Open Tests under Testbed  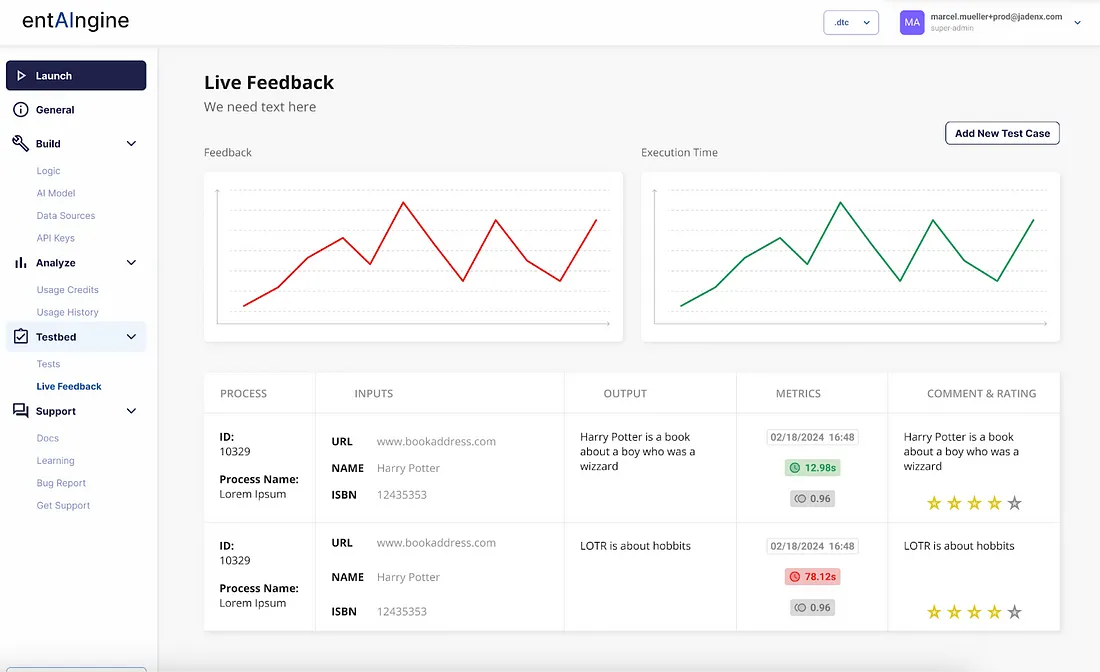click(x=48, y=364)
